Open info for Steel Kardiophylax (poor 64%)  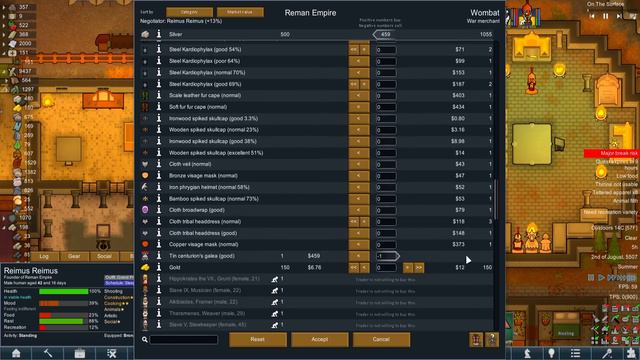[159, 61]
